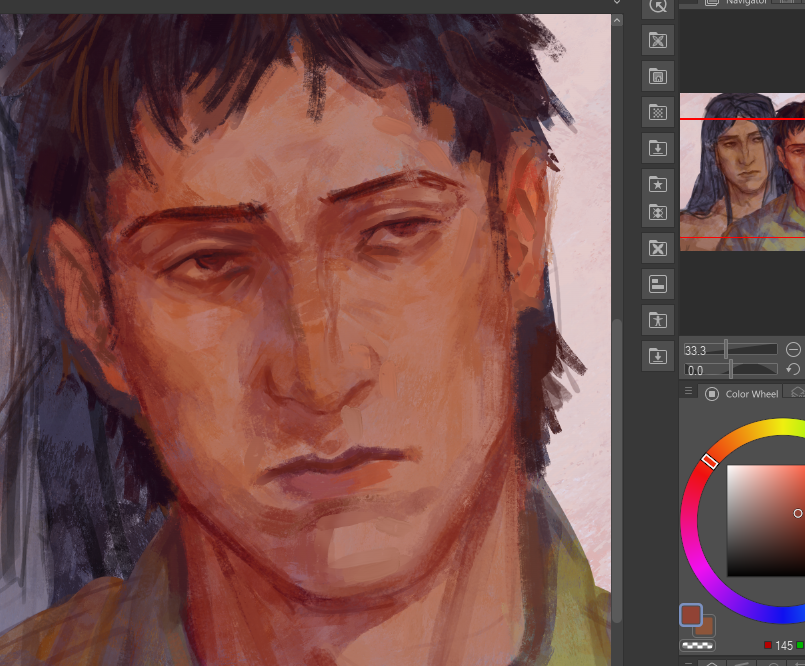Open the Color Wheel panel hamburger menu

coord(688,391)
